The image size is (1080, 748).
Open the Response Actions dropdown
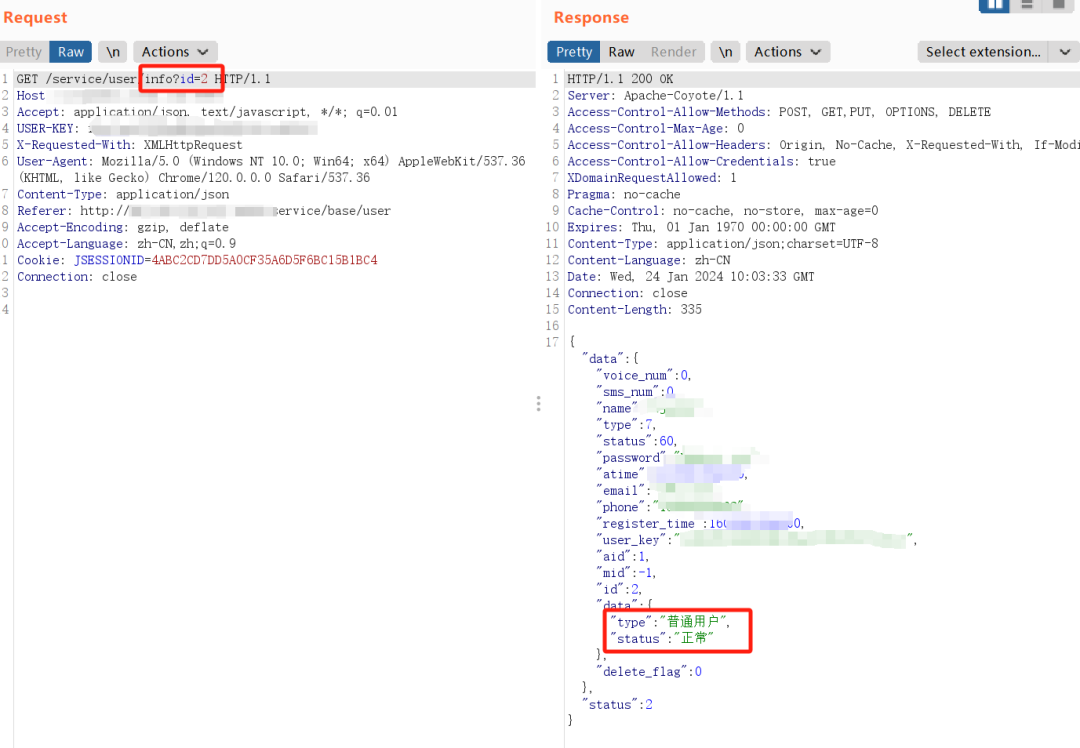(x=787, y=52)
